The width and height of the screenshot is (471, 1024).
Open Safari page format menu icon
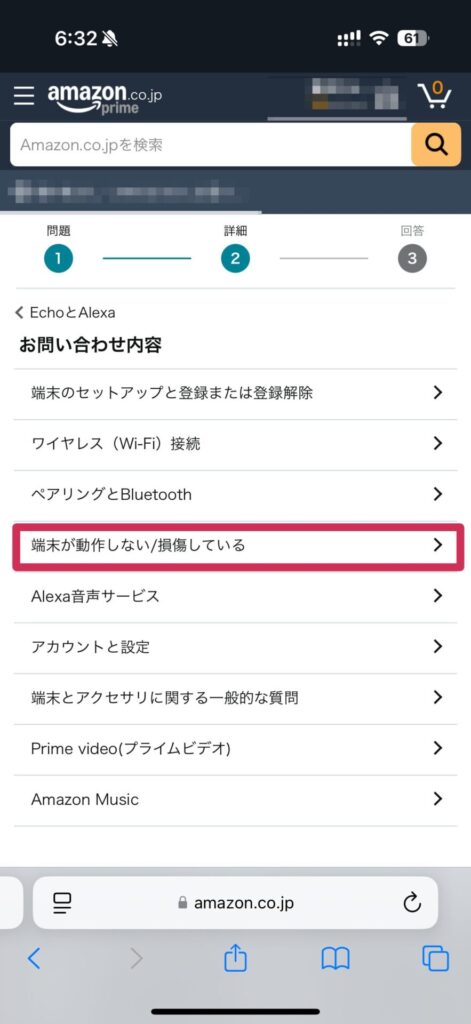coord(63,903)
